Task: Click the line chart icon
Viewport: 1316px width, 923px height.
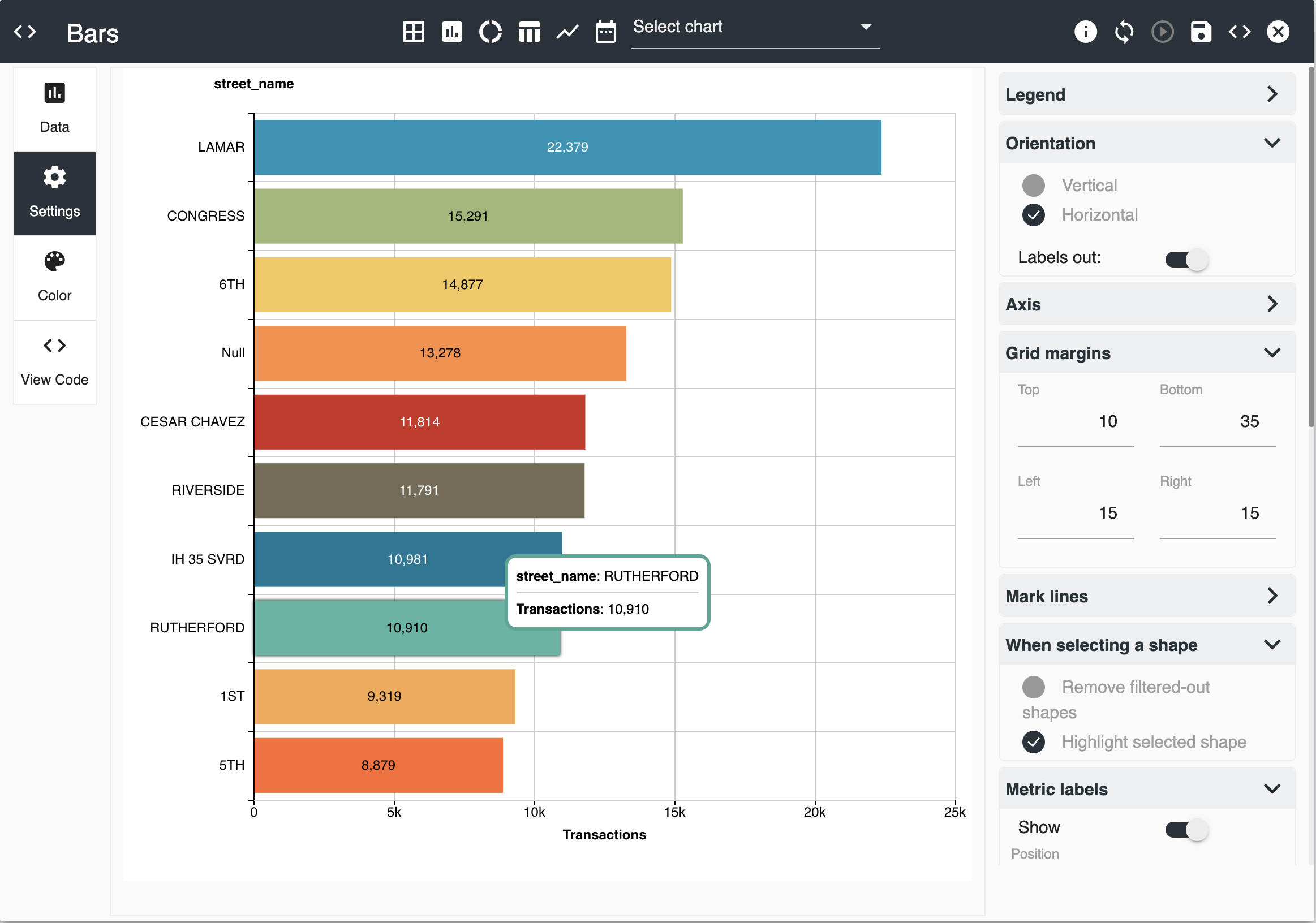Action: [567, 32]
